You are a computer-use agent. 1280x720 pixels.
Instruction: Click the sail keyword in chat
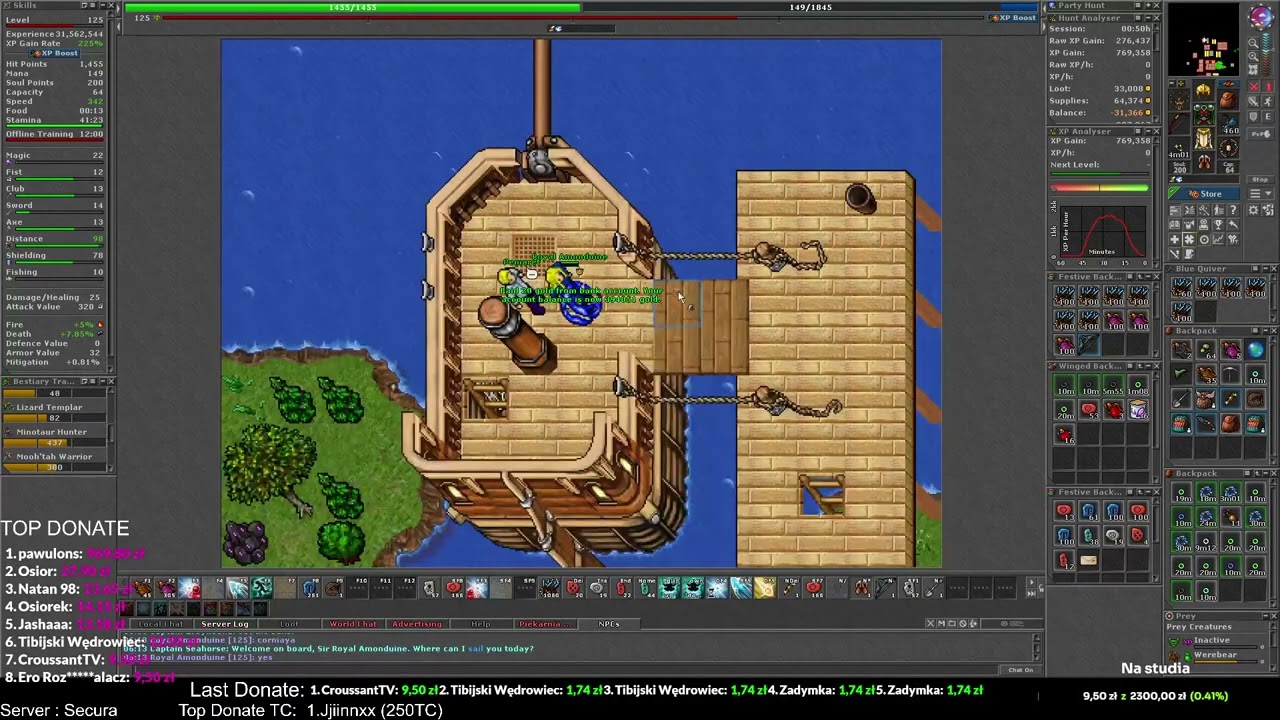(476, 649)
